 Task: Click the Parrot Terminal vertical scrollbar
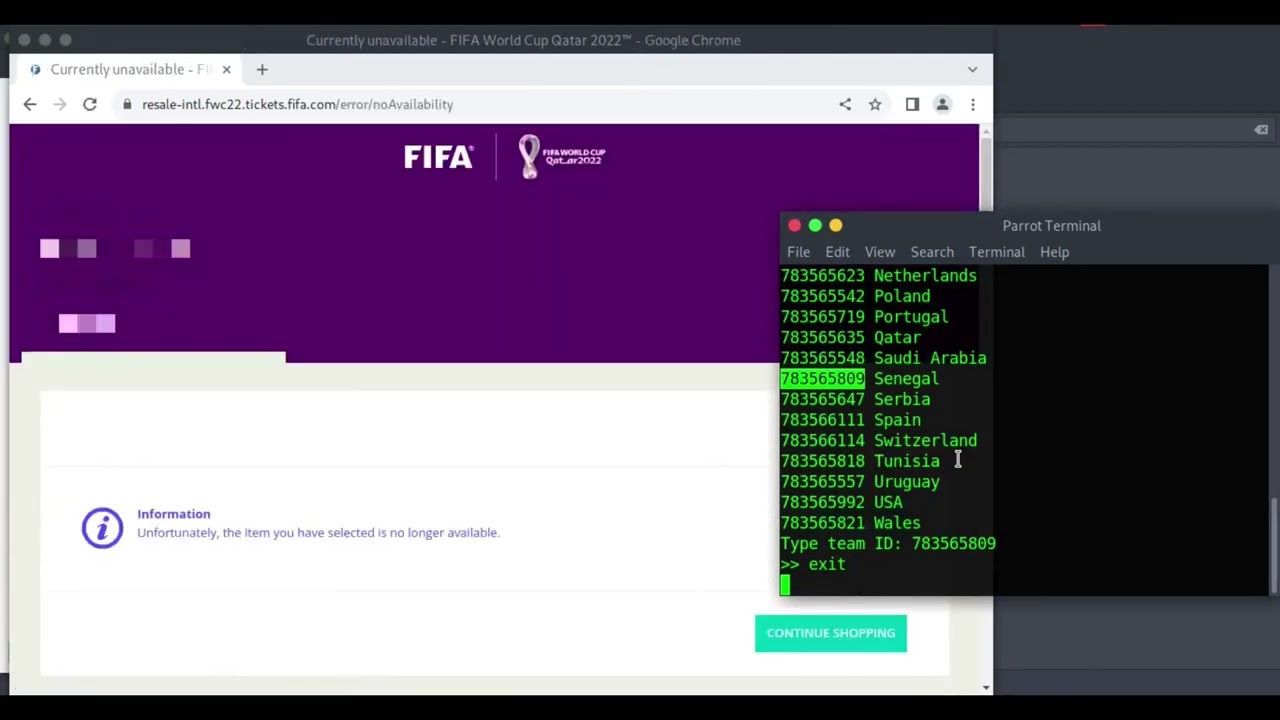(x=1274, y=544)
